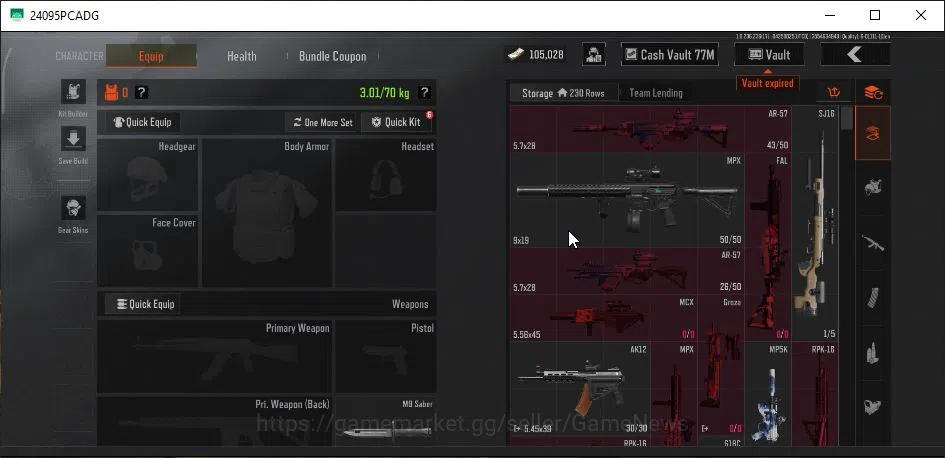Select the Groza weapon in storage
945x458 pixels.
point(721,365)
